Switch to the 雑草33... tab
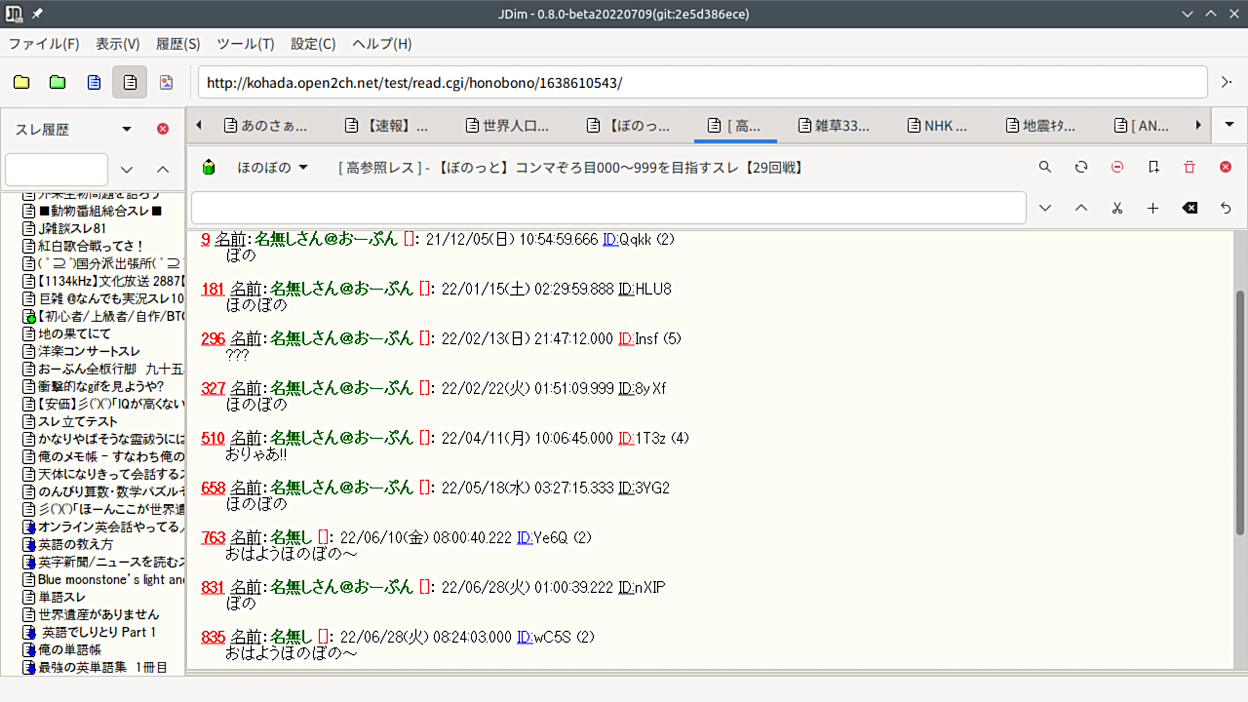The height and width of the screenshot is (702, 1248). tap(834, 126)
